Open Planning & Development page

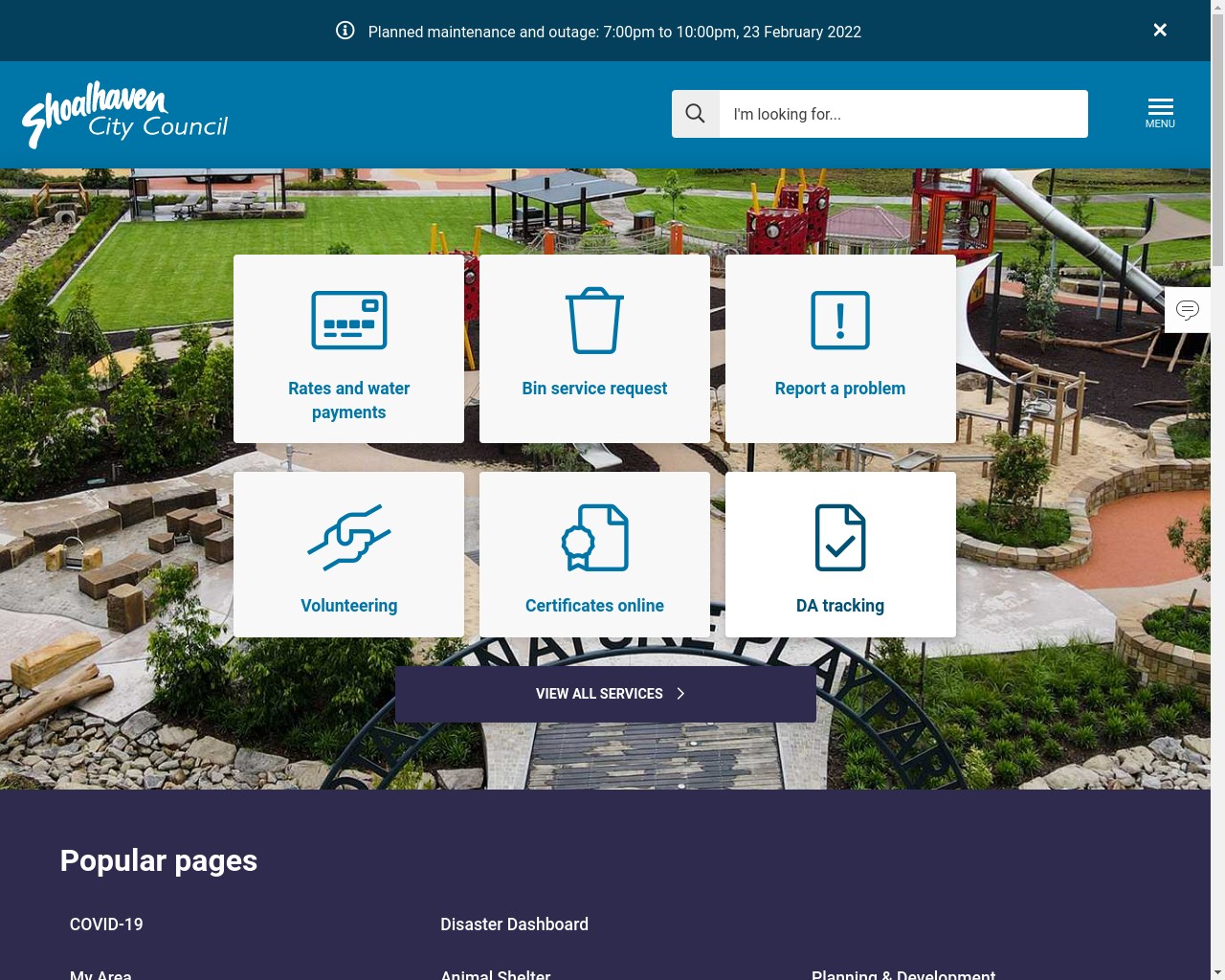tap(902, 974)
